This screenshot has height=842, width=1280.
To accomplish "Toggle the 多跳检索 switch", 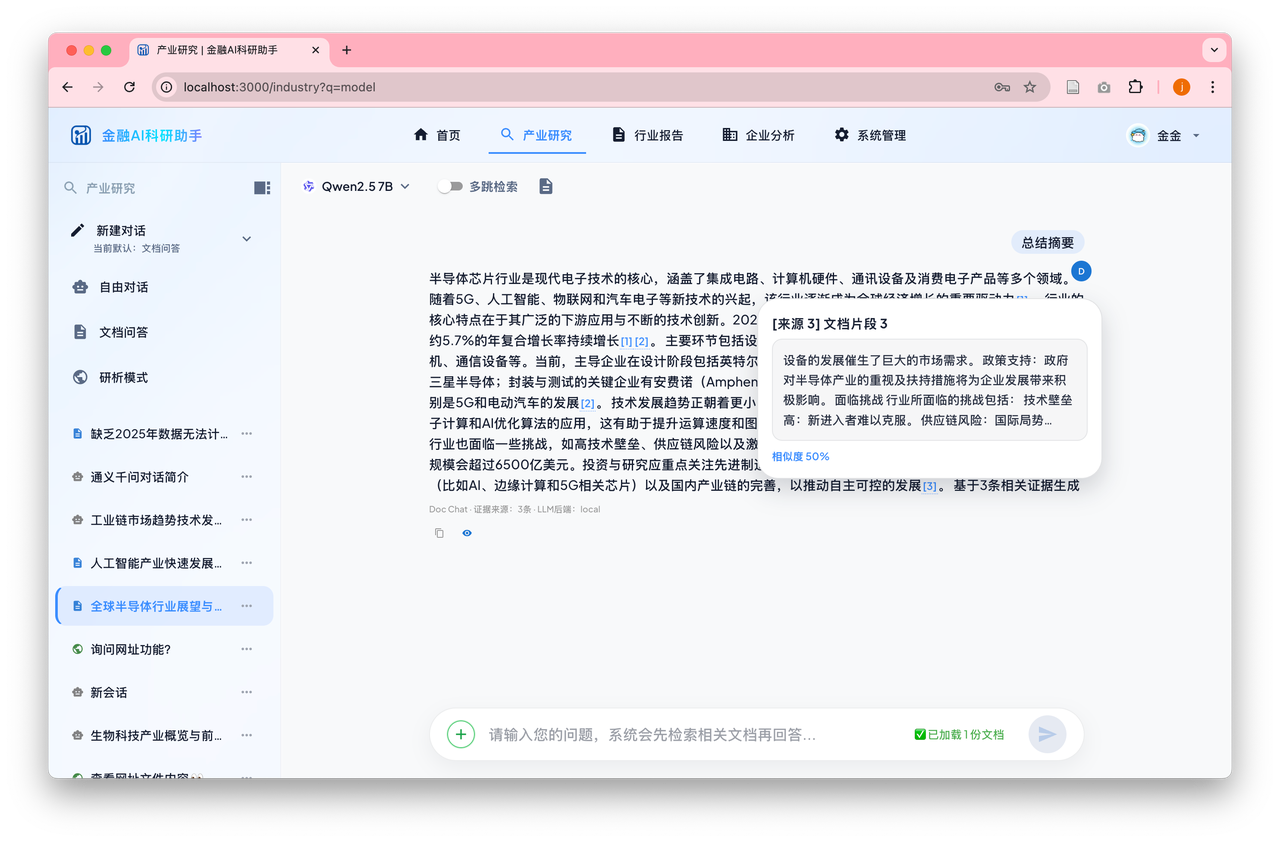I will (451, 186).
